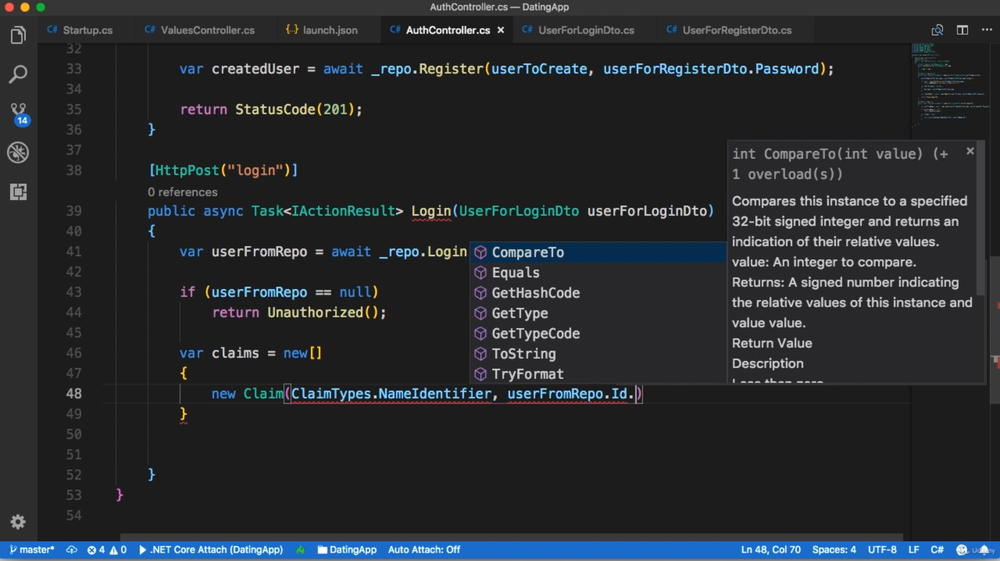Choose ToString from the suggestion list
The width and height of the screenshot is (1000, 561).
pyautogui.click(x=598, y=354)
